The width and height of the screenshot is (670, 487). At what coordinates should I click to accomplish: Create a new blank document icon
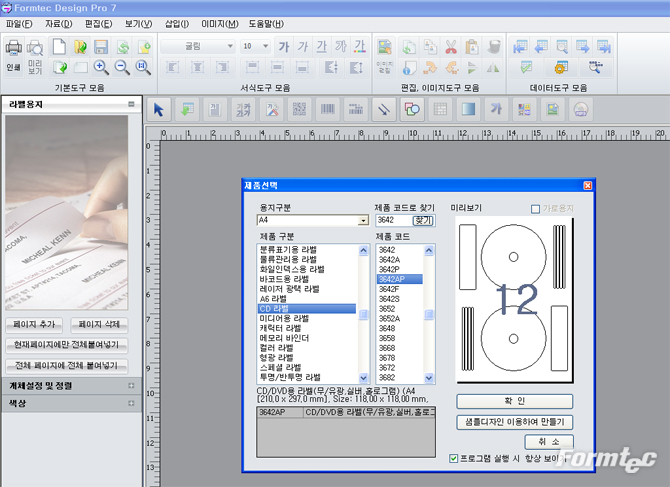(x=59, y=47)
